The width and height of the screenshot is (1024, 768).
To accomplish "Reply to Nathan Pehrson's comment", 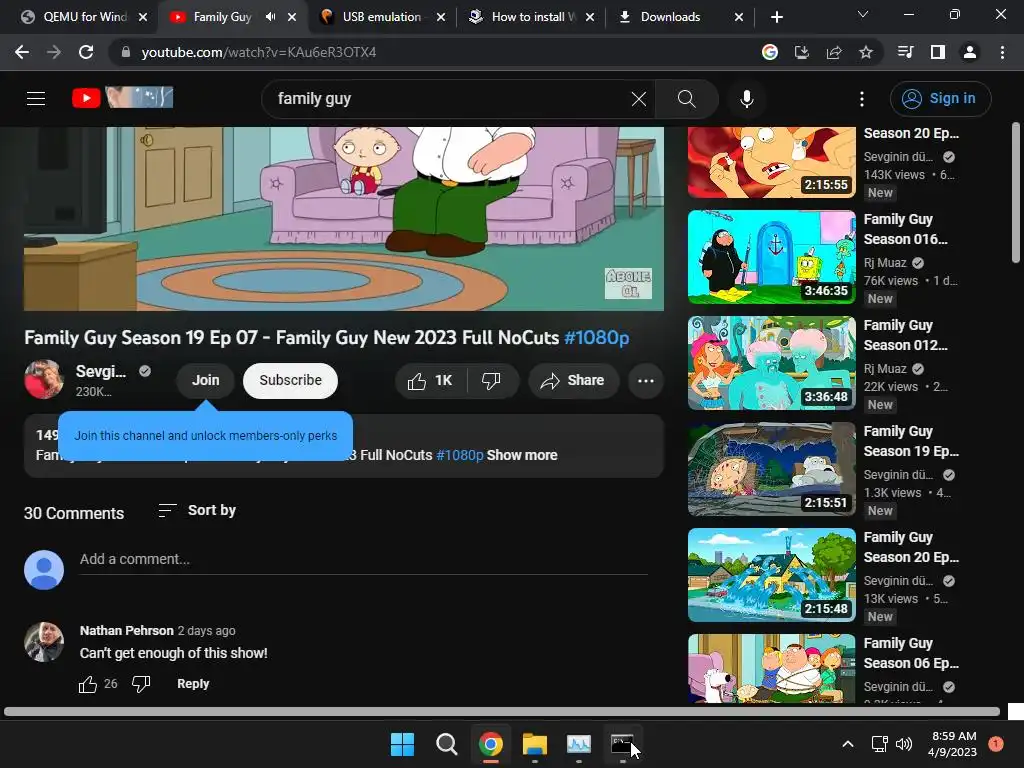I will click(x=193, y=684).
